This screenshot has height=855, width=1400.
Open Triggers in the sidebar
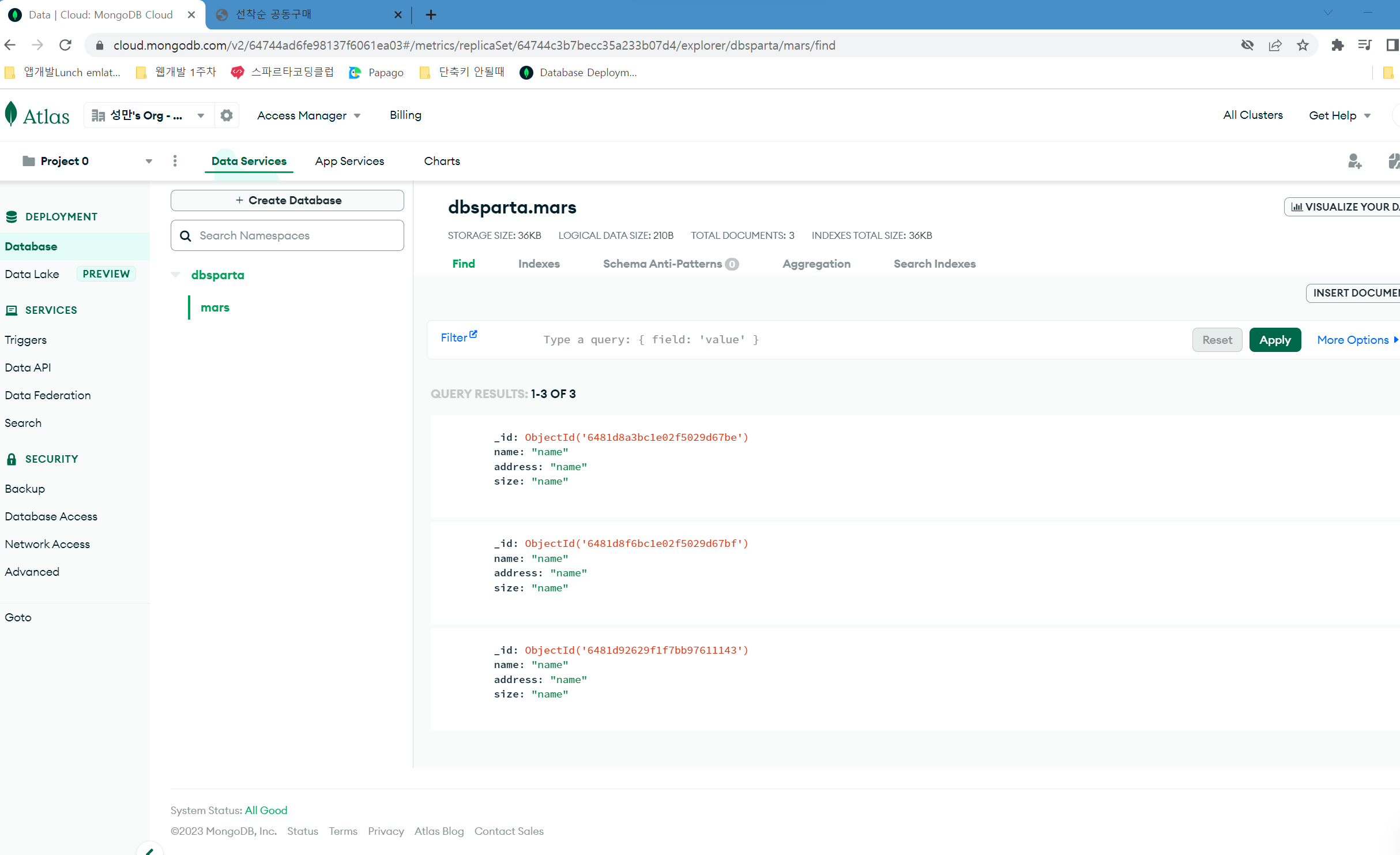pos(25,340)
